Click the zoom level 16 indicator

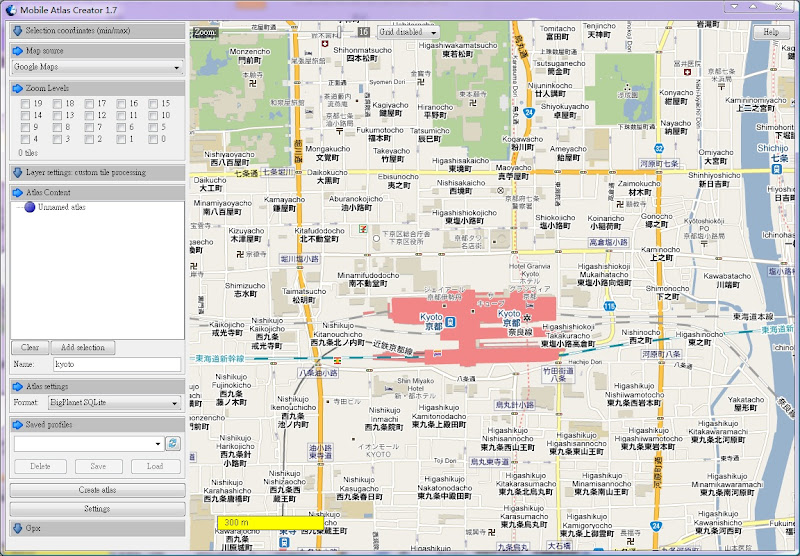point(363,32)
